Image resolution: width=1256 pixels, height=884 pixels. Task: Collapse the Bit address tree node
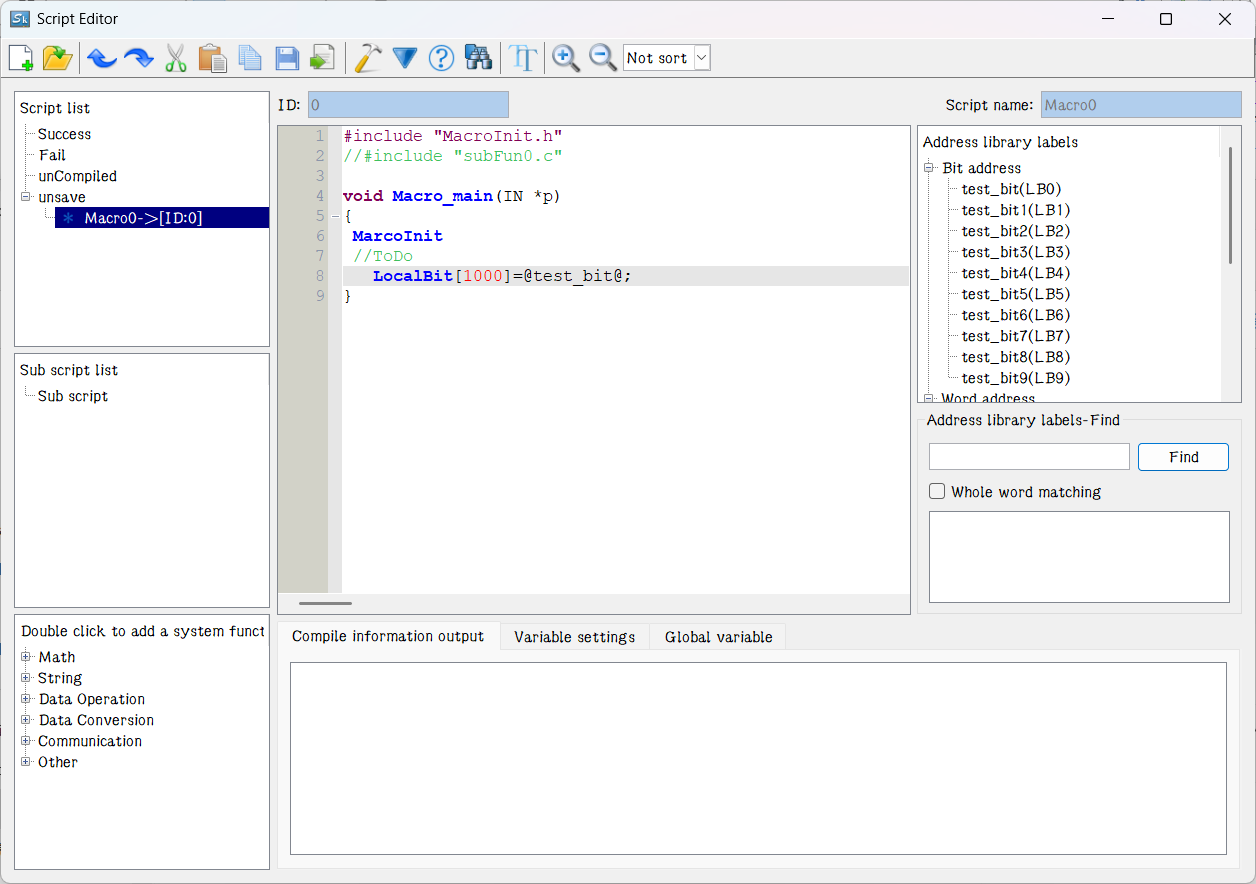point(929,168)
